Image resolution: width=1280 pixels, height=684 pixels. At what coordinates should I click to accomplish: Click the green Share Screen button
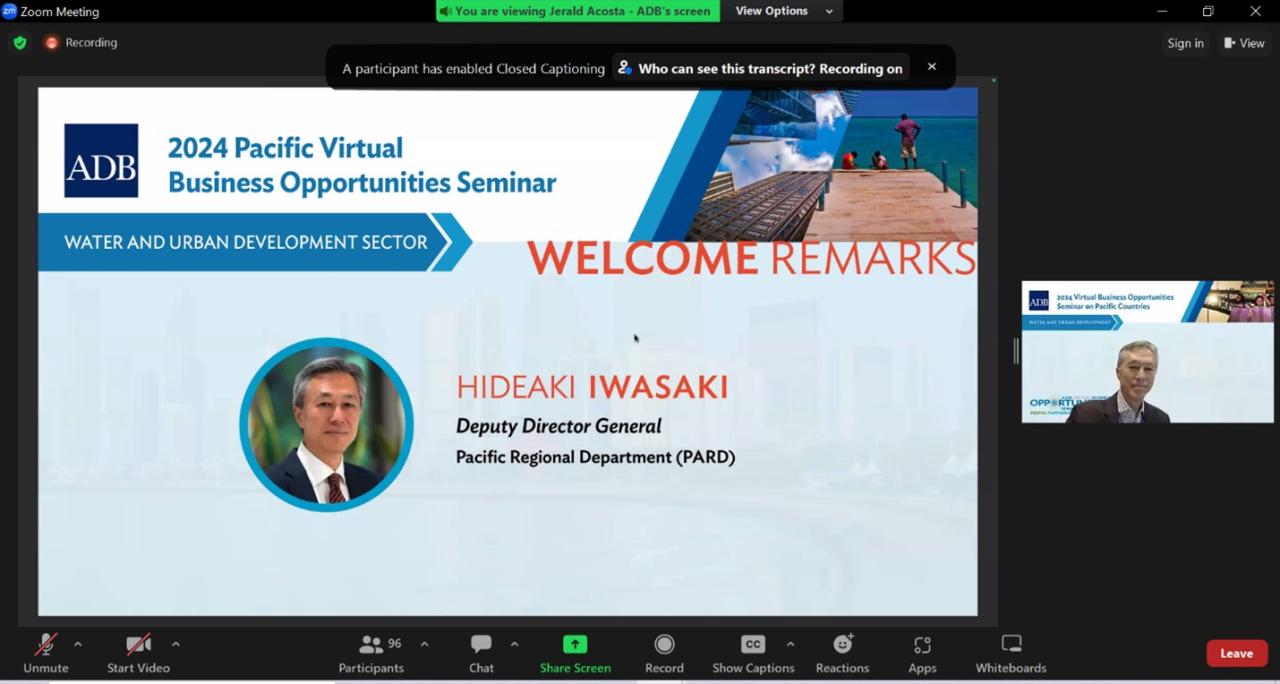click(x=575, y=653)
